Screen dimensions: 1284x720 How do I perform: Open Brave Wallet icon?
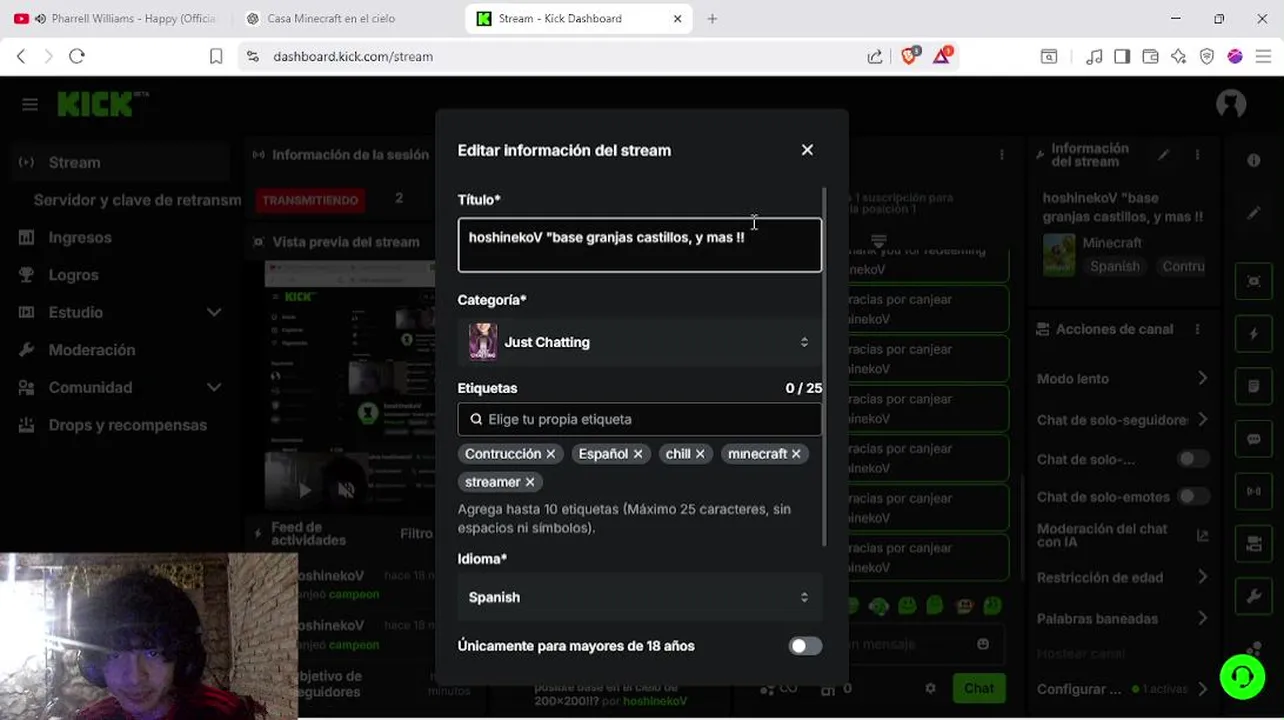[1150, 57]
